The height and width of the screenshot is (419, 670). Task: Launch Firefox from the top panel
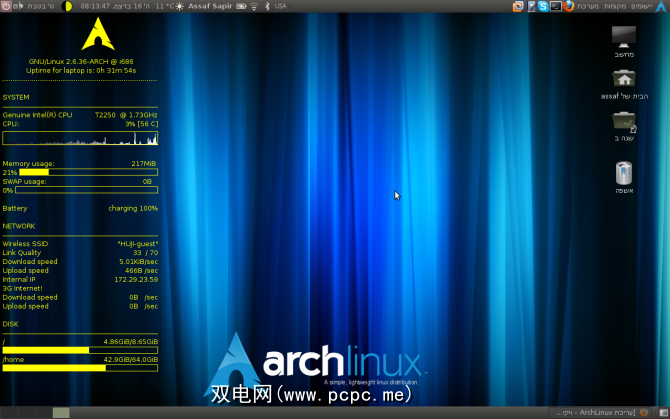568,6
